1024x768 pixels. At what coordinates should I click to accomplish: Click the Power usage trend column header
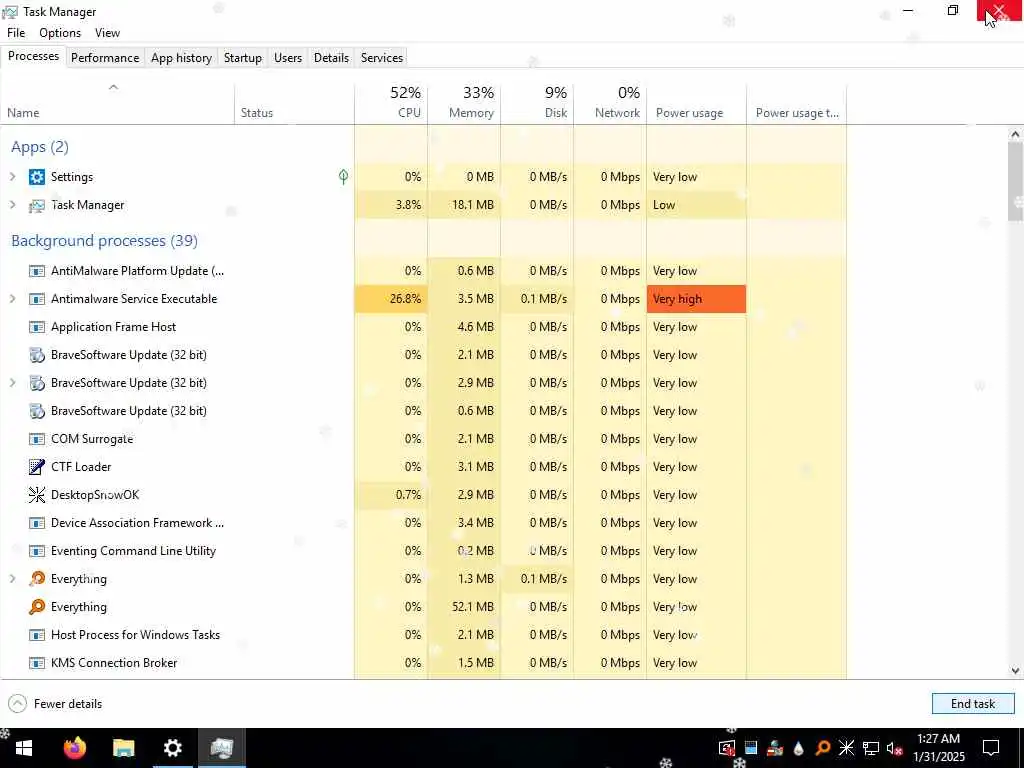coord(797,103)
